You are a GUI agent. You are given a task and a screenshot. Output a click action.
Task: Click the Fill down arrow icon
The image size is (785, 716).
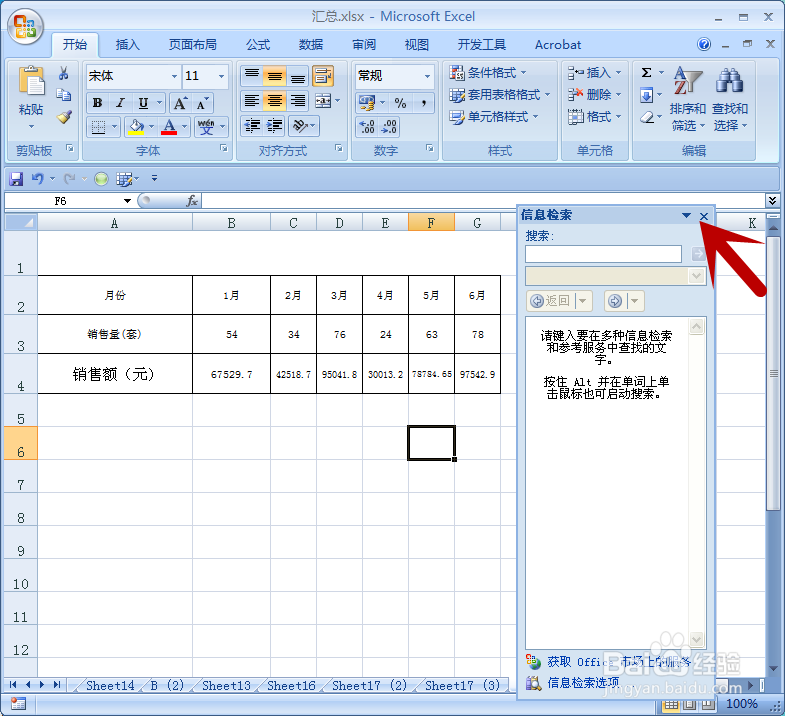click(x=646, y=95)
